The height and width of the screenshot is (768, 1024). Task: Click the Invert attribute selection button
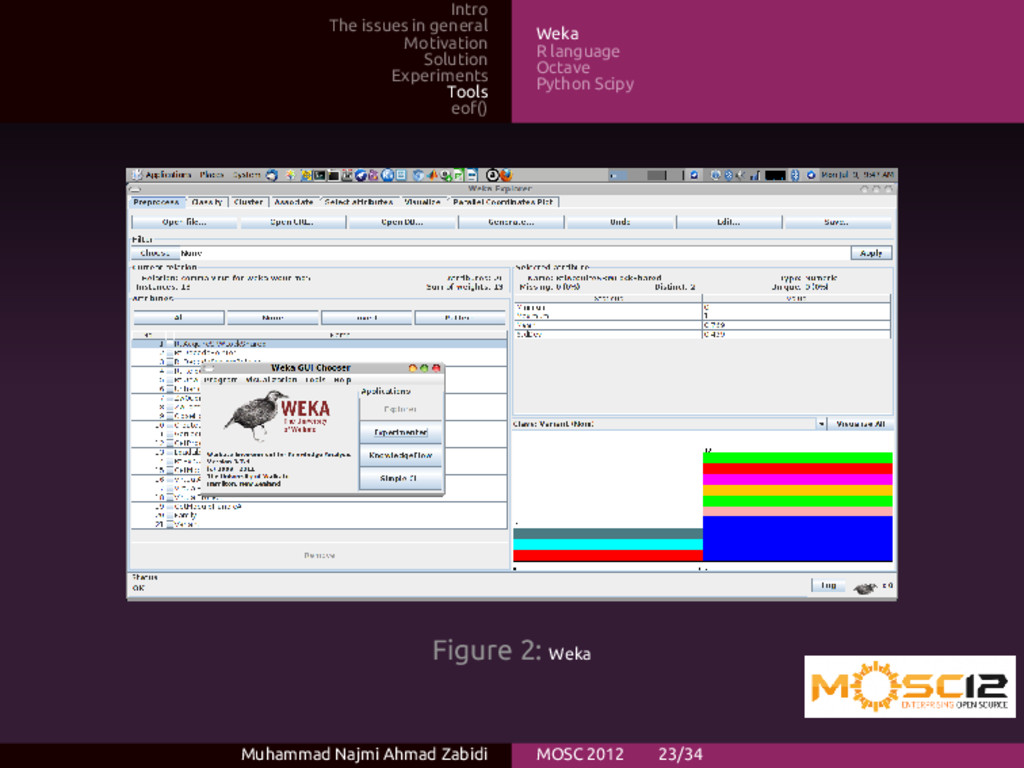[x=366, y=317]
